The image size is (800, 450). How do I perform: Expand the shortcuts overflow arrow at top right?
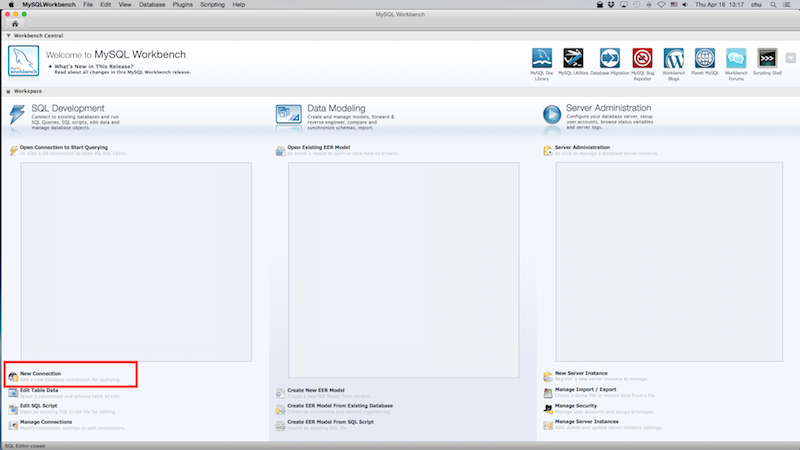tap(790, 58)
